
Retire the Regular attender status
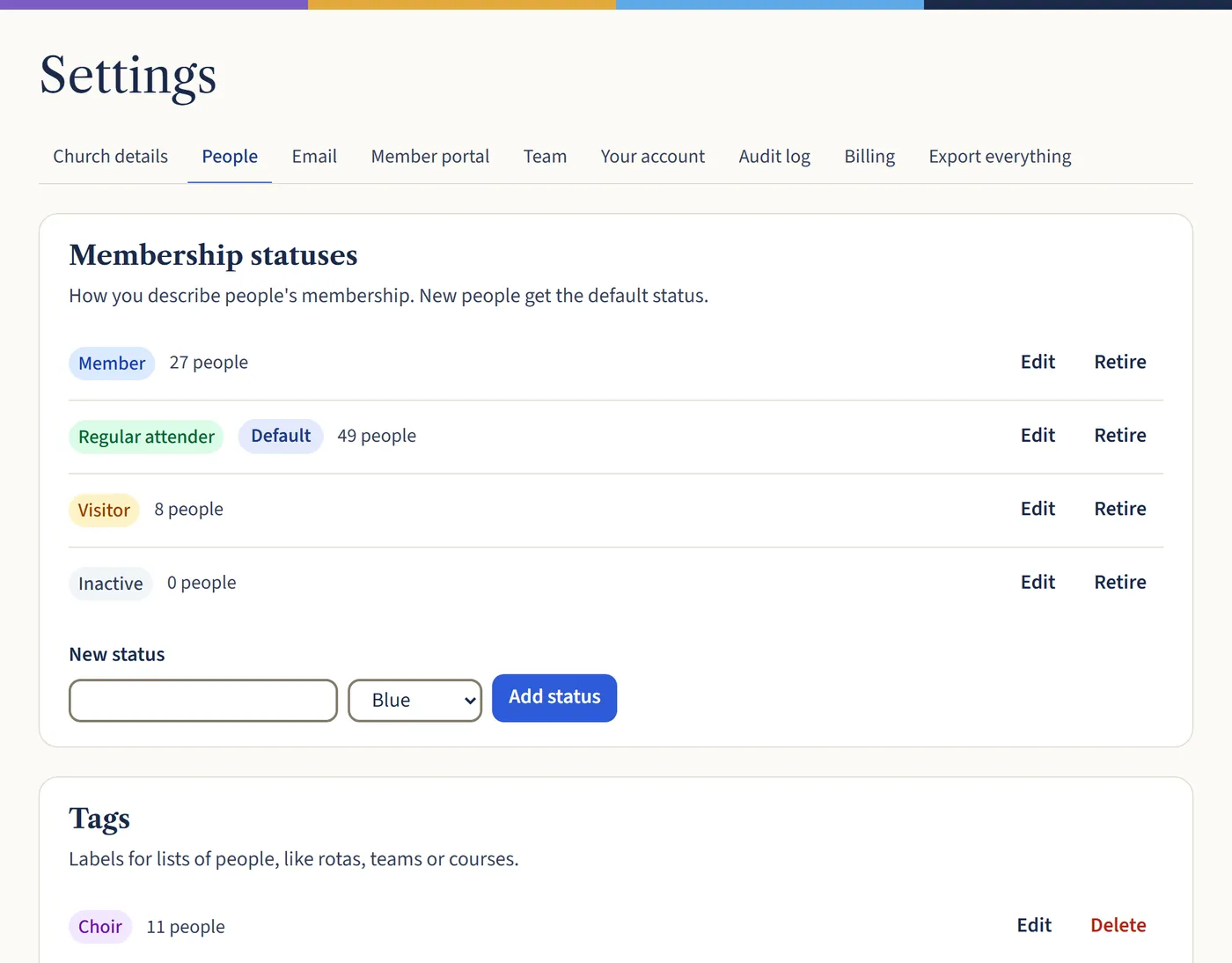click(1120, 436)
